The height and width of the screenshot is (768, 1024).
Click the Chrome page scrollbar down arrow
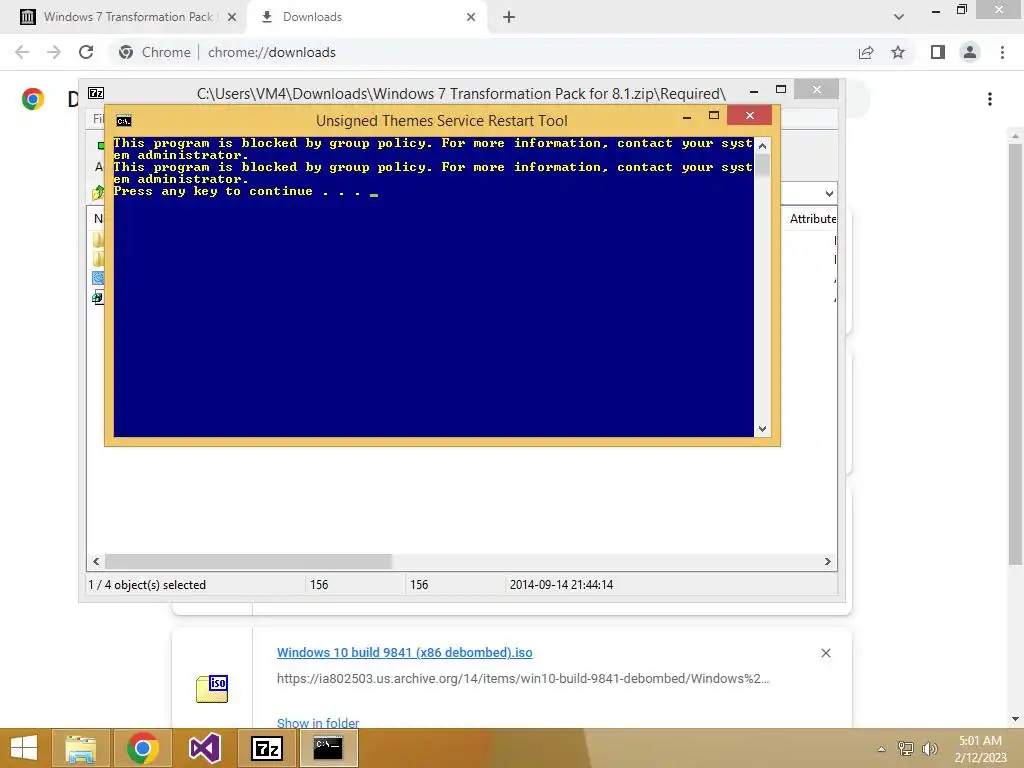point(1015,719)
